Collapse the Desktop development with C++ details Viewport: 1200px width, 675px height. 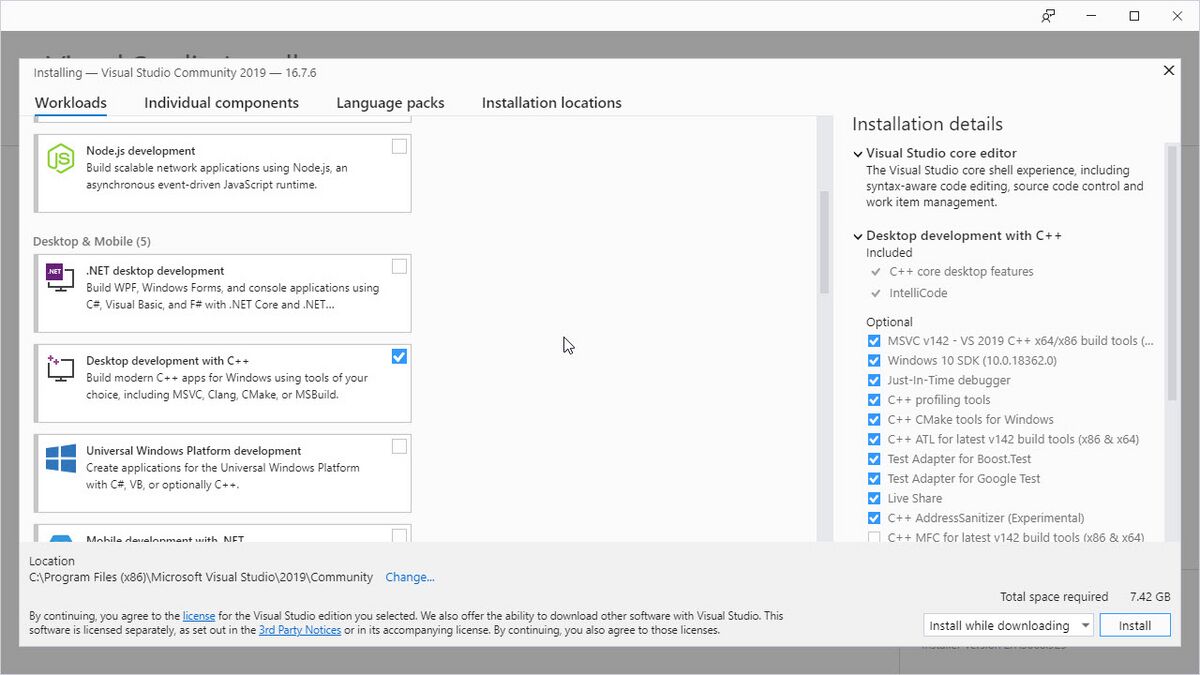pos(858,235)
